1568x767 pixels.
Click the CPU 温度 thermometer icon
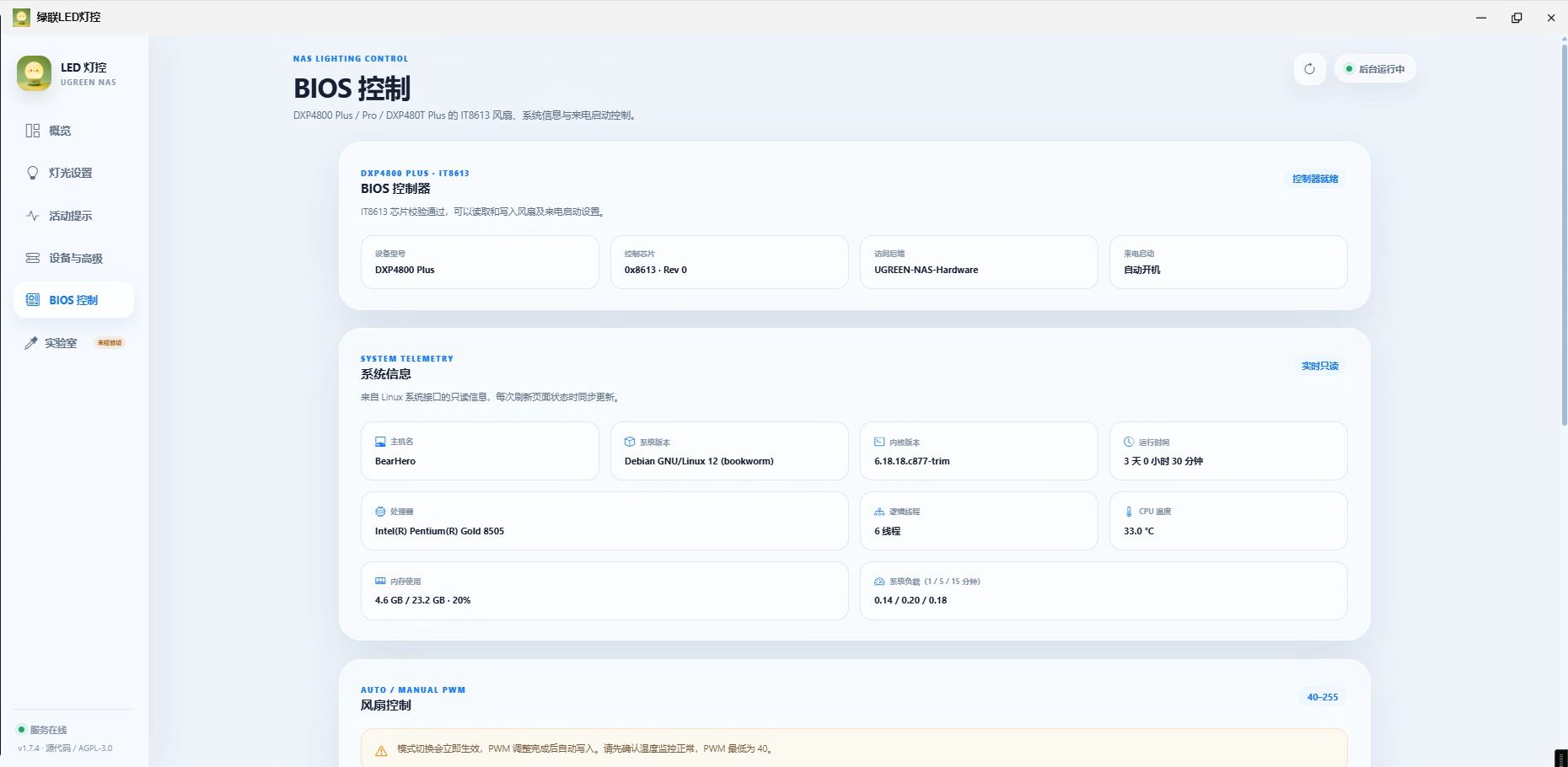[1129, 512]
